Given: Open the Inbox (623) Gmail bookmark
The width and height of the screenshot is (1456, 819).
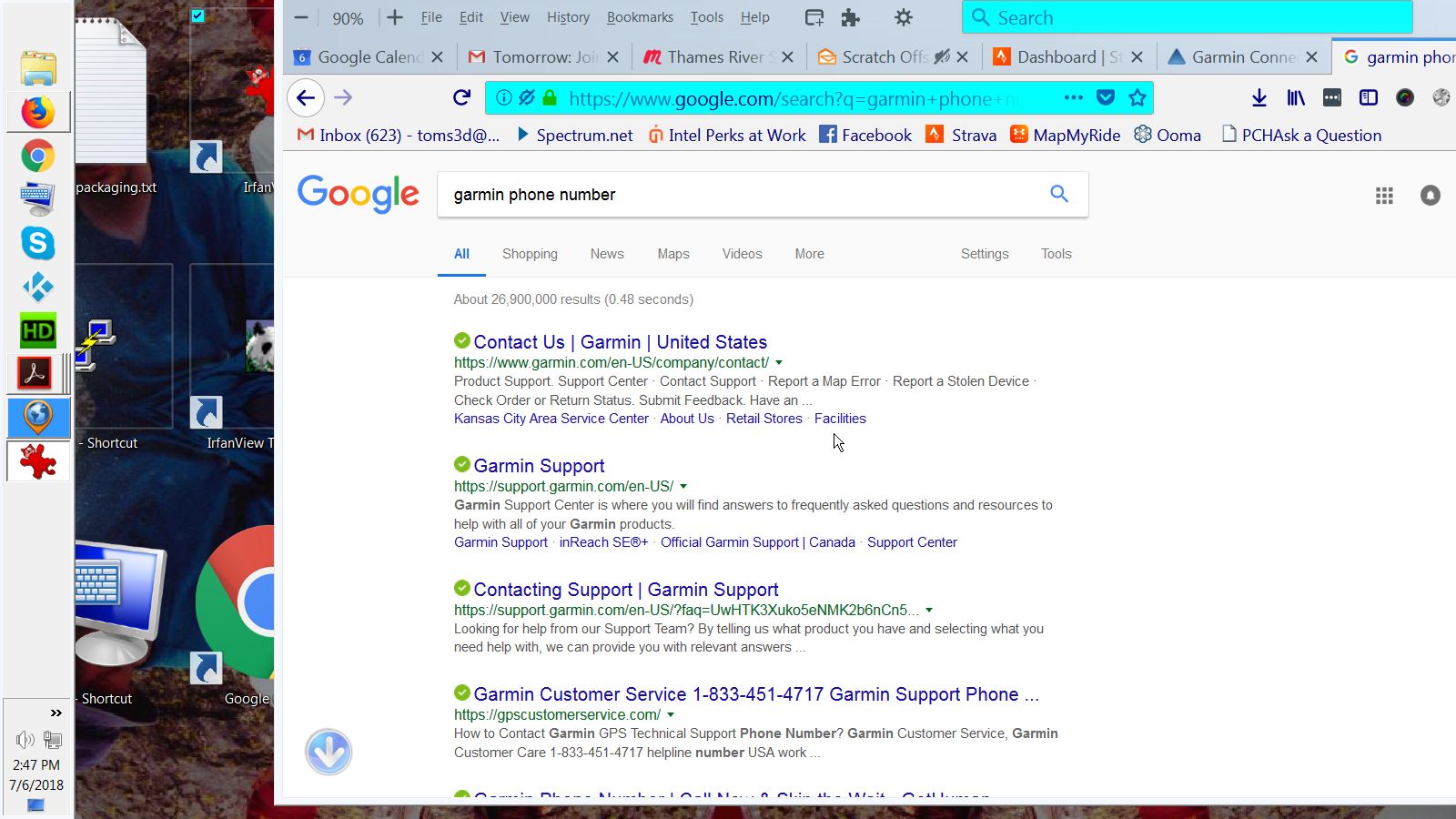Looking at the screenshot, I should 399,135.
